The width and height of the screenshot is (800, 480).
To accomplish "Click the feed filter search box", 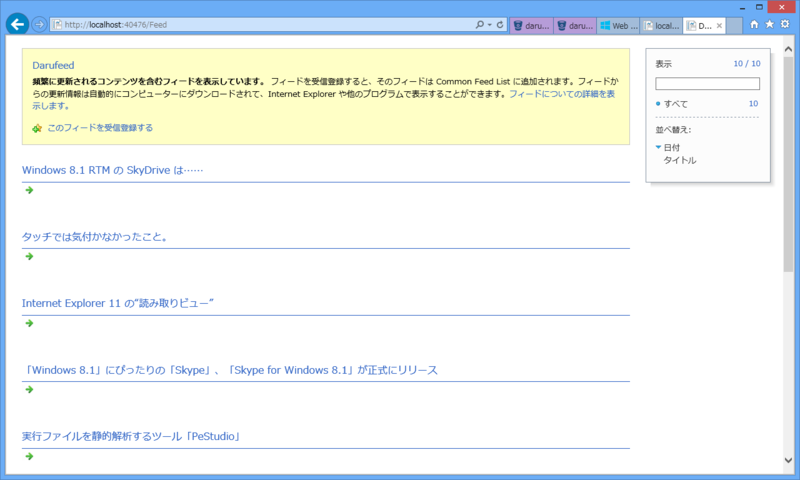I will [707, 83].
